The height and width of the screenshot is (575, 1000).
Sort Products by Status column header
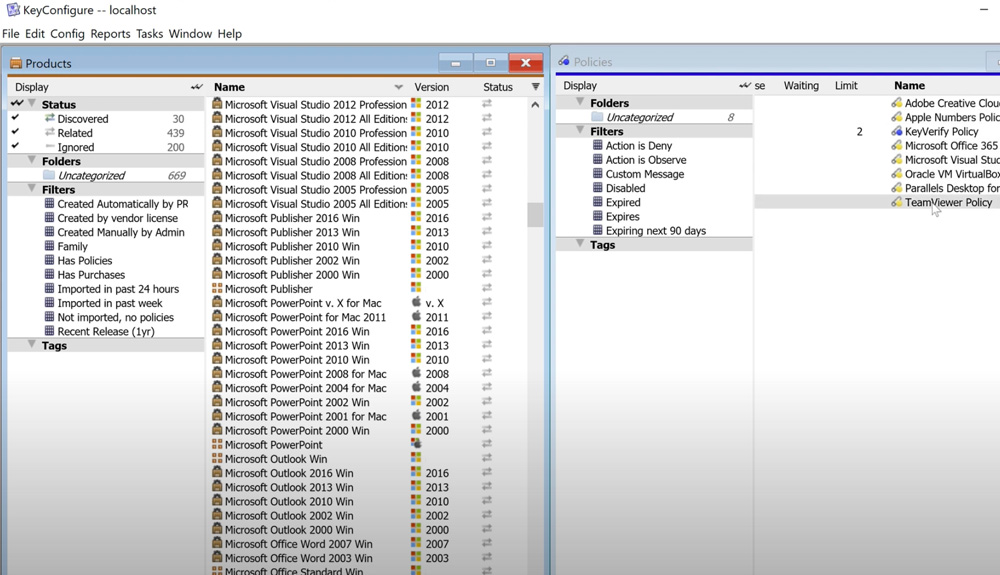[498, 87]
